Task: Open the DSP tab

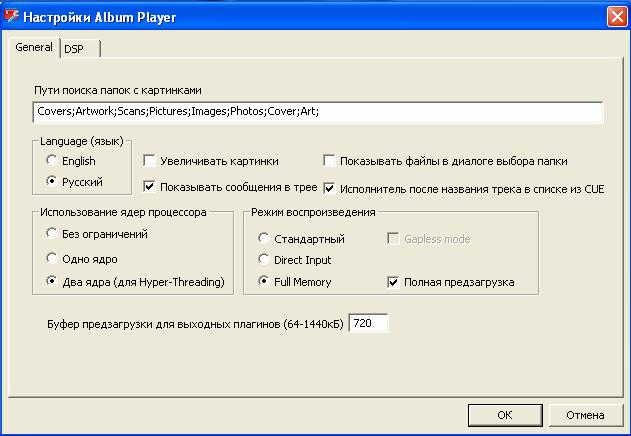Action: [80, 49]
